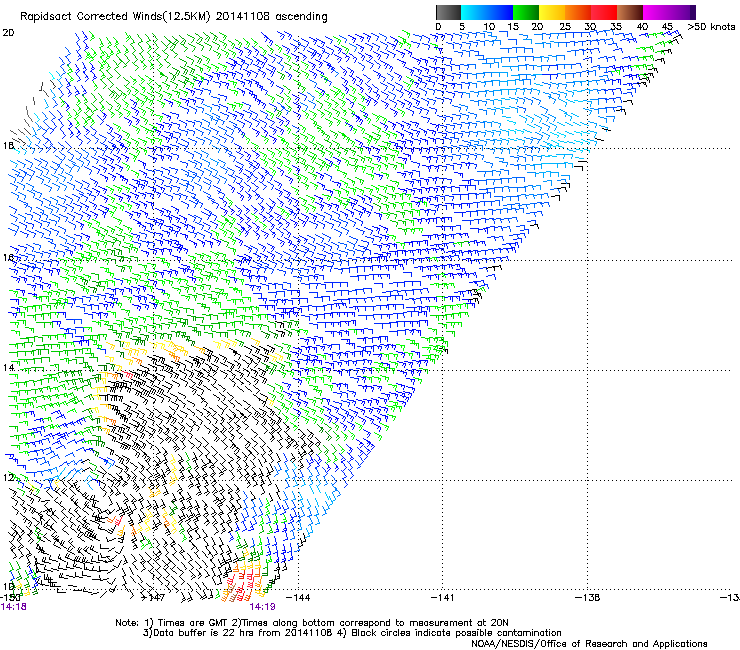Viewport: 740px width, 650px height.
Task: Click the latitude label '18'
Action: [x=8, y=145]
